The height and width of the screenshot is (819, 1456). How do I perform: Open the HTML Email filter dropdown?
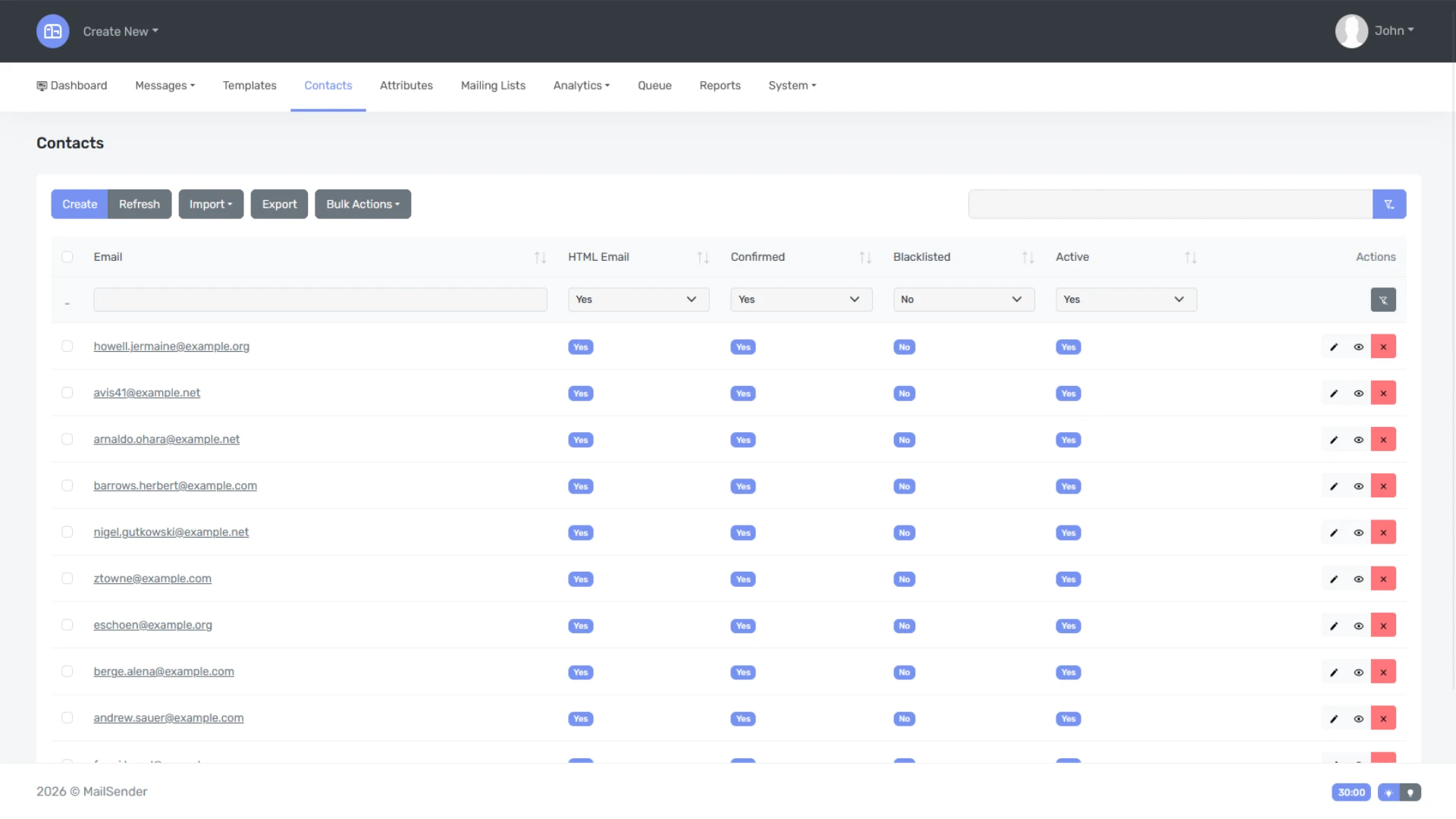[x=639, y=300]
